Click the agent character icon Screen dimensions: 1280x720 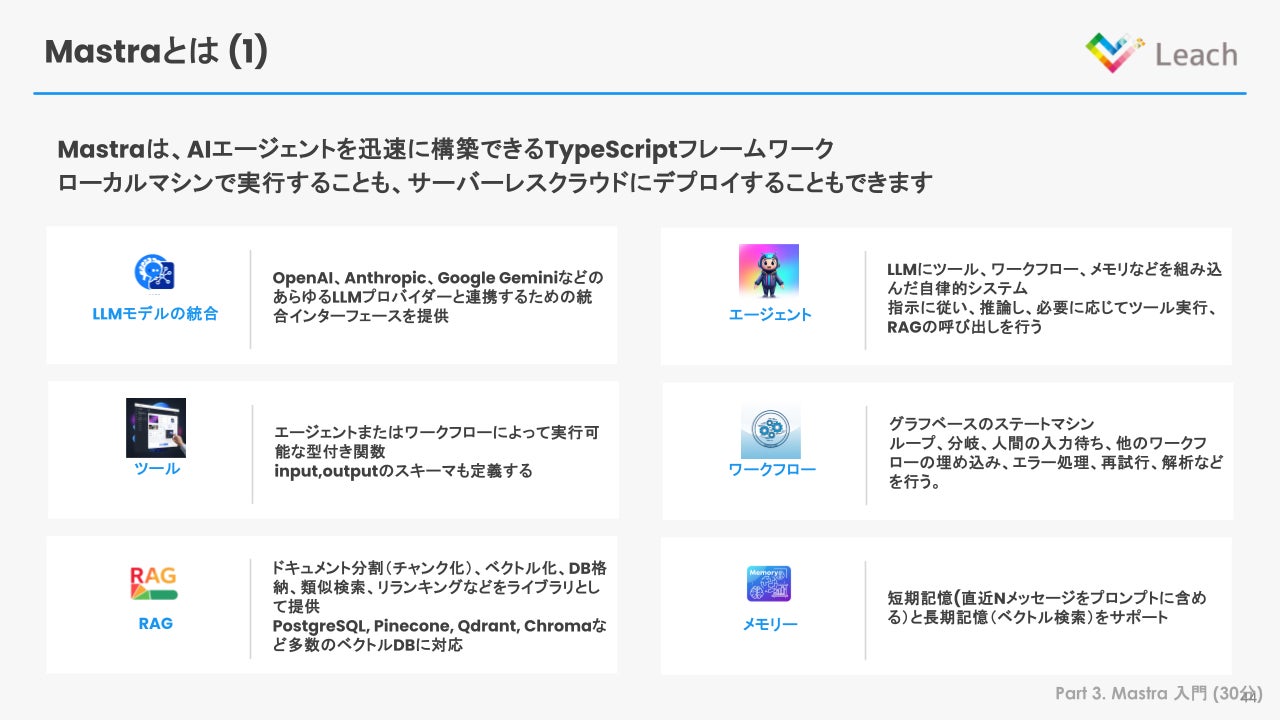(769, 271)
